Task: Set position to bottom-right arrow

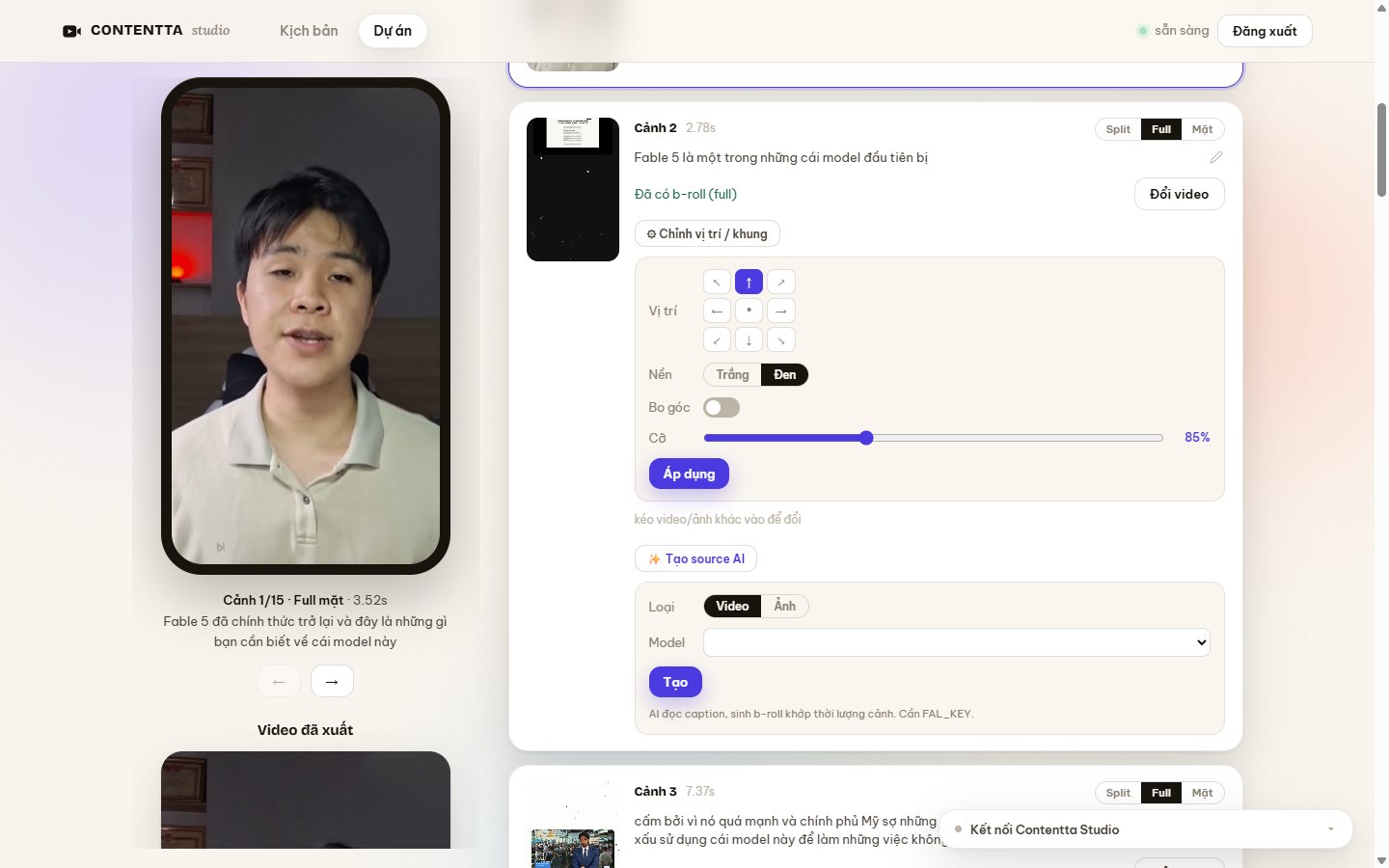Action: pos(781,339)
